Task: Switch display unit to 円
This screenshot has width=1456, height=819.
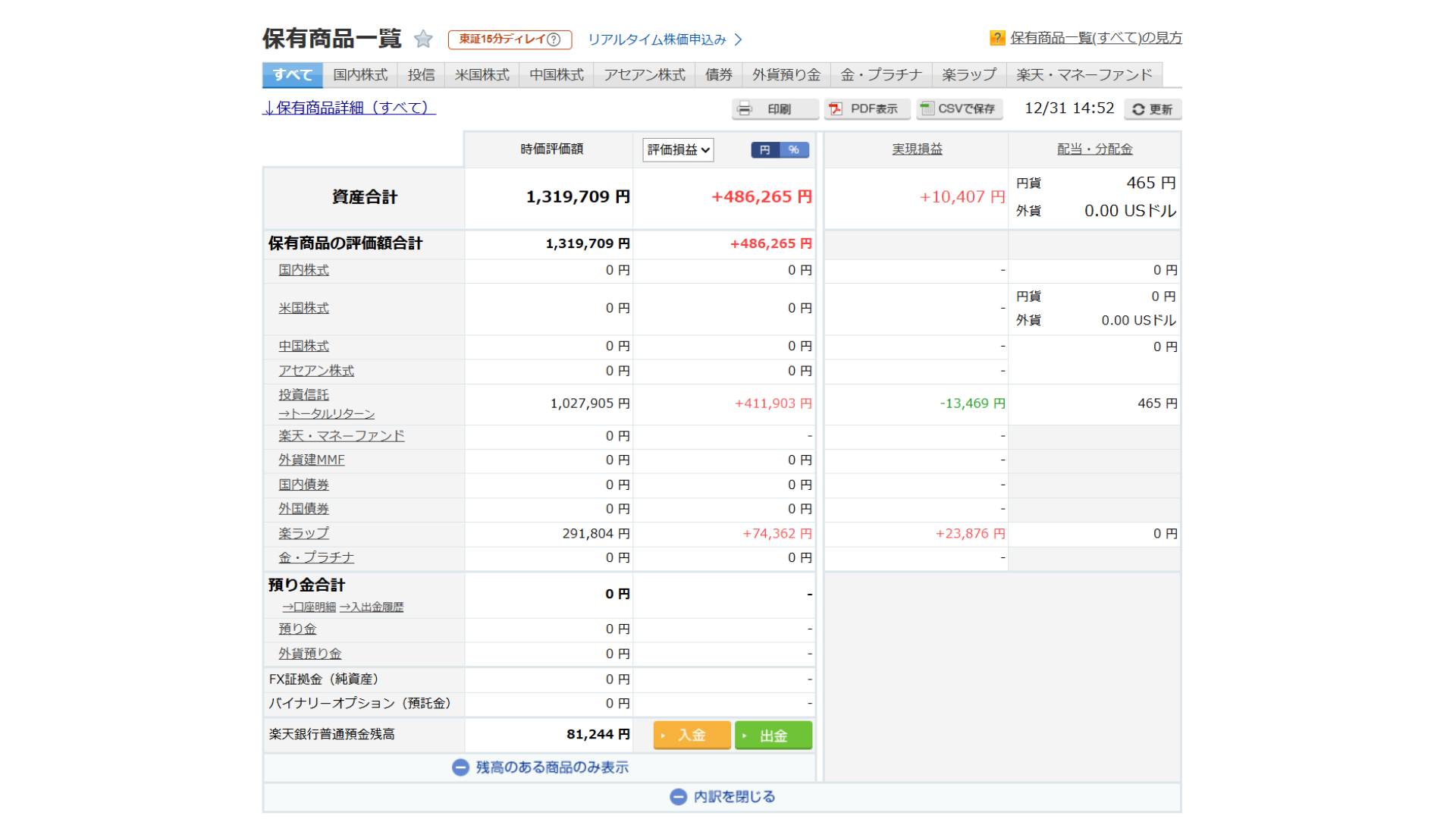Action: [x=765, y=149]
